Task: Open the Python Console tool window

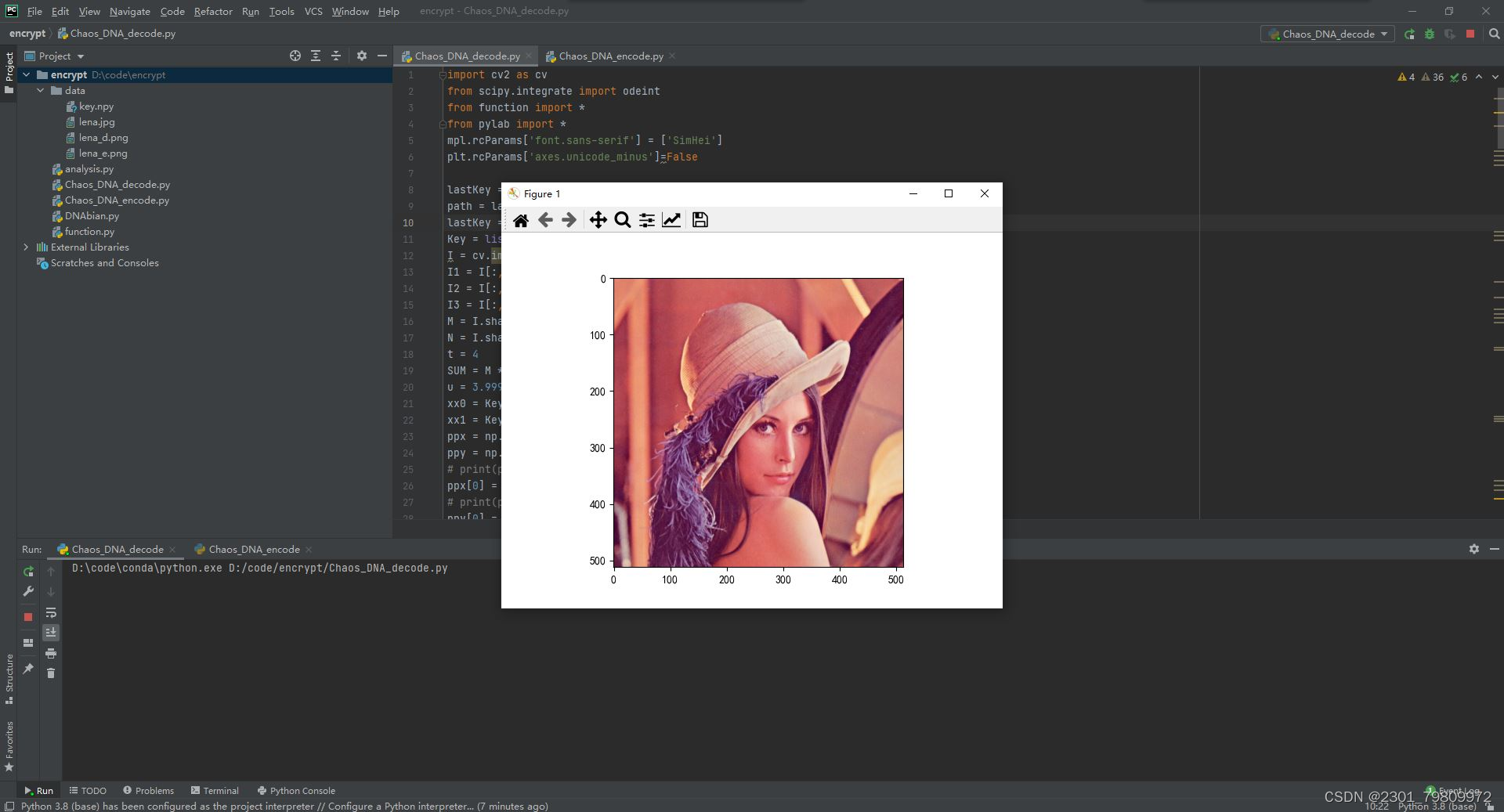Action: (296, 790)
